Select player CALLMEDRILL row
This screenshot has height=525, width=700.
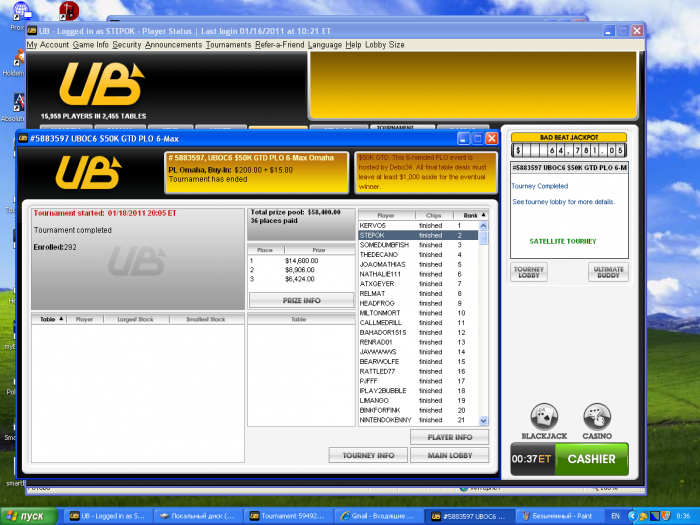tap(418, 323)
